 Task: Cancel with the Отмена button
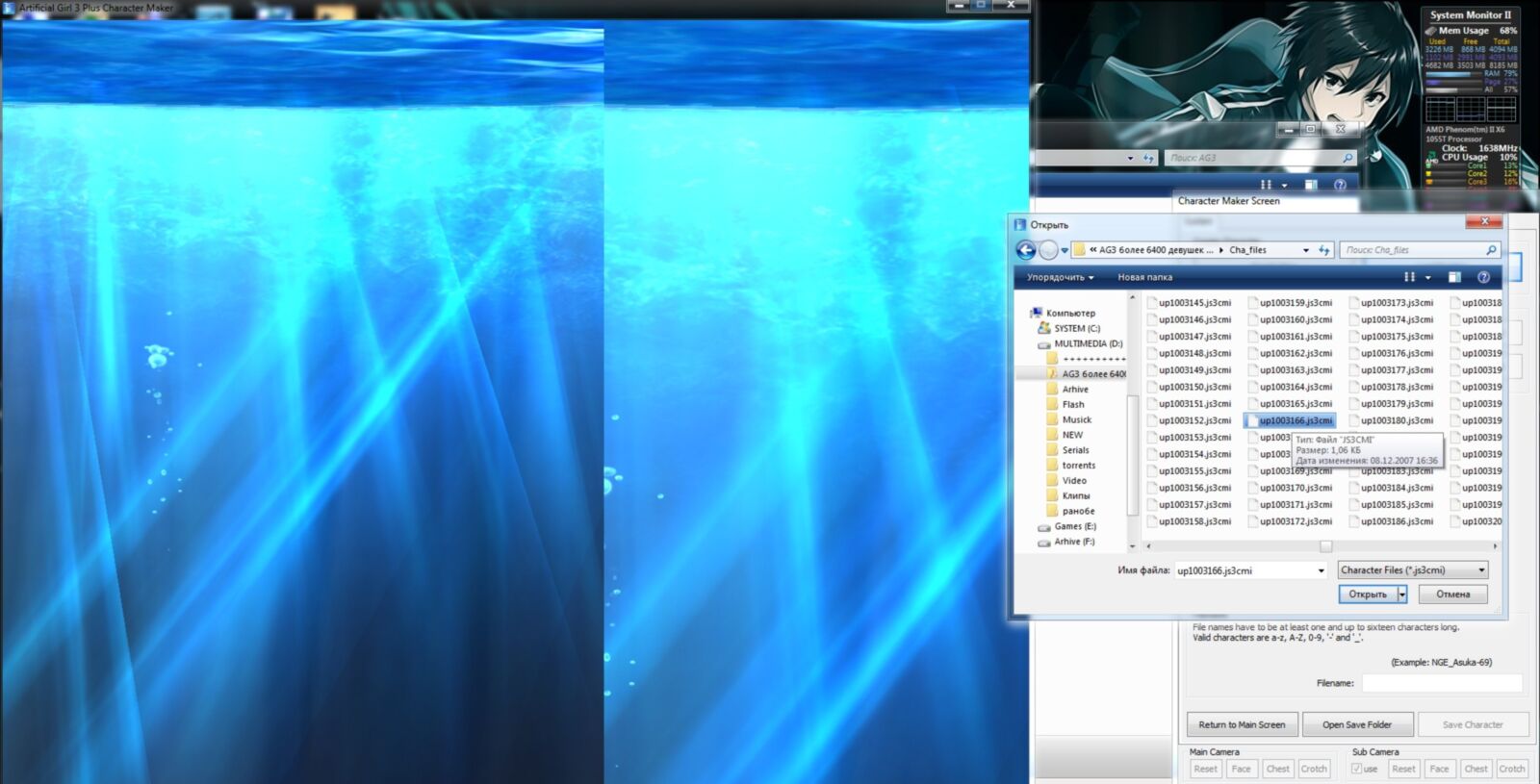point(1452,594)
